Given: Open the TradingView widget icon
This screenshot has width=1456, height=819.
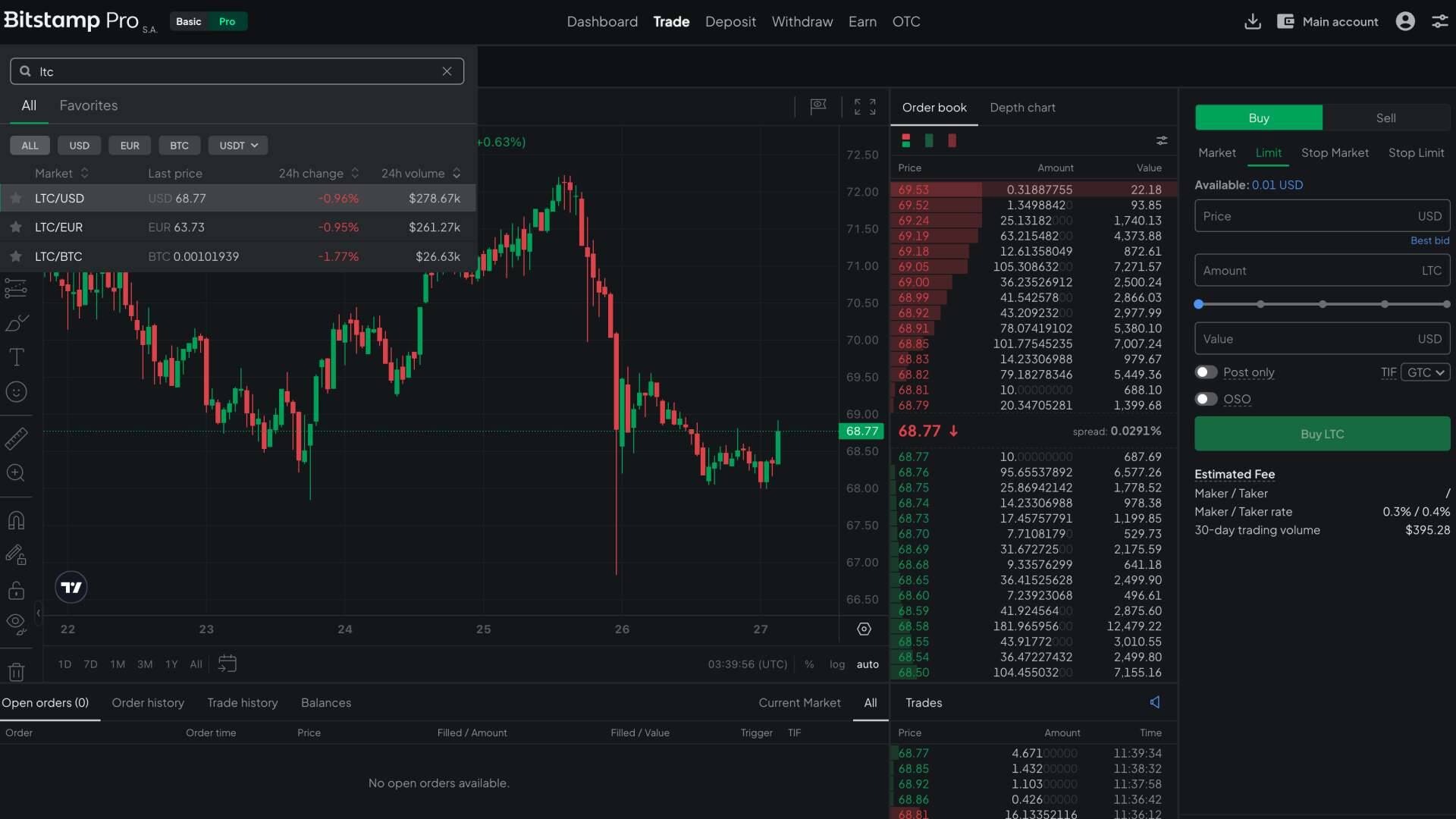Looking at the screenshot, I should [71, 587].
